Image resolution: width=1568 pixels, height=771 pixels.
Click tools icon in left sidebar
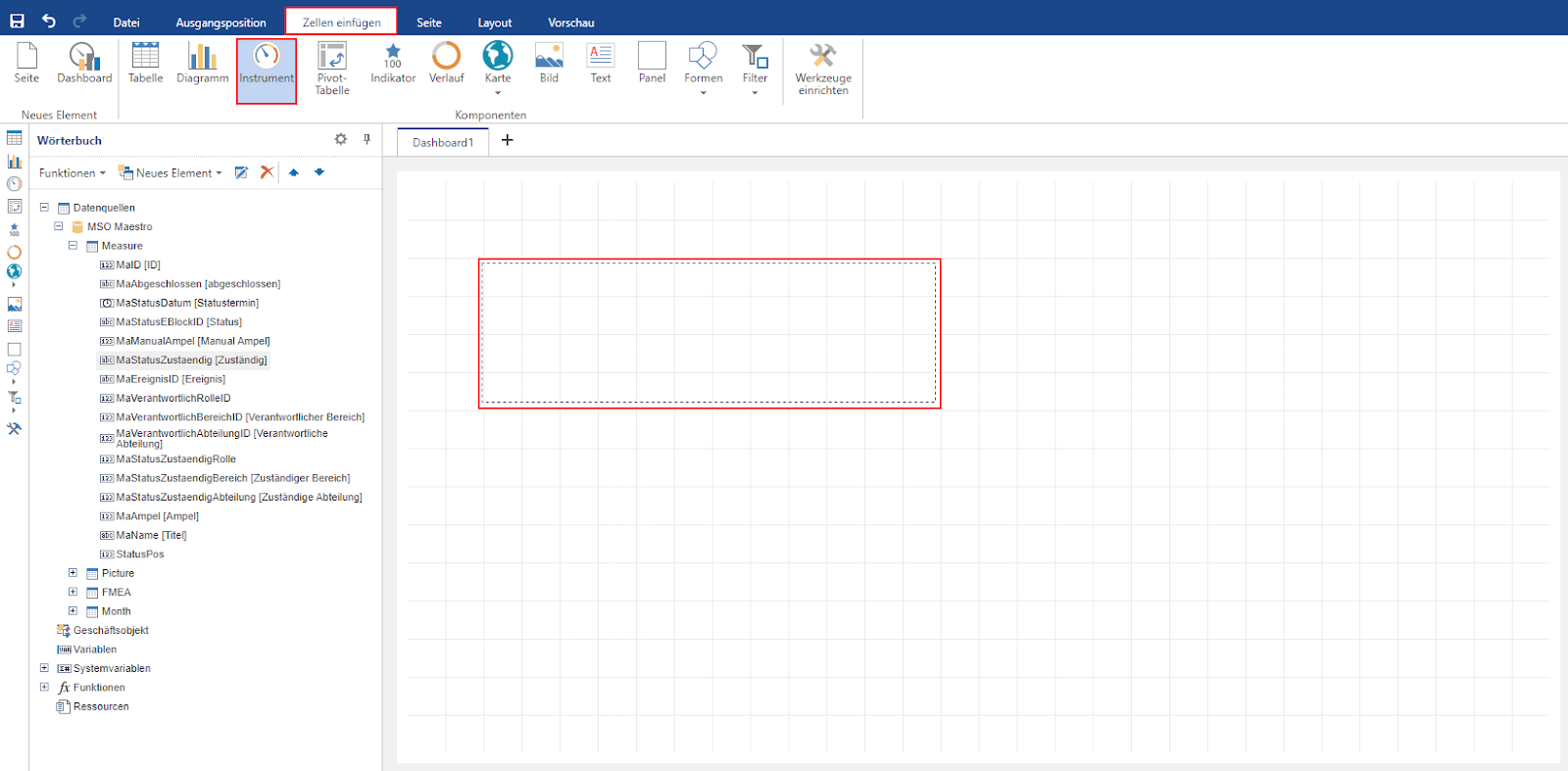pyautogui.click(x=14, y=428)
